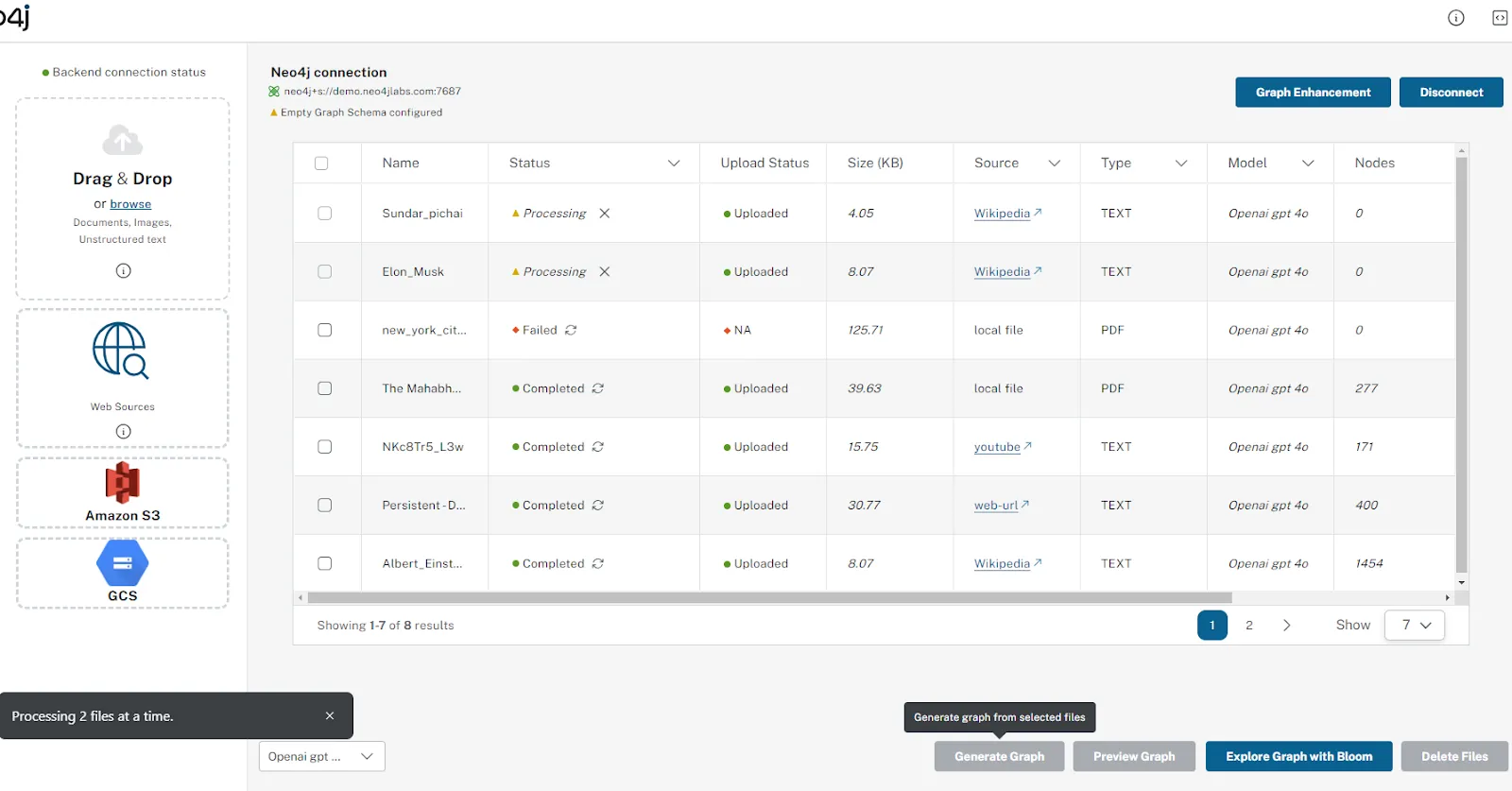Select page 1 button

pos(1212,625)
